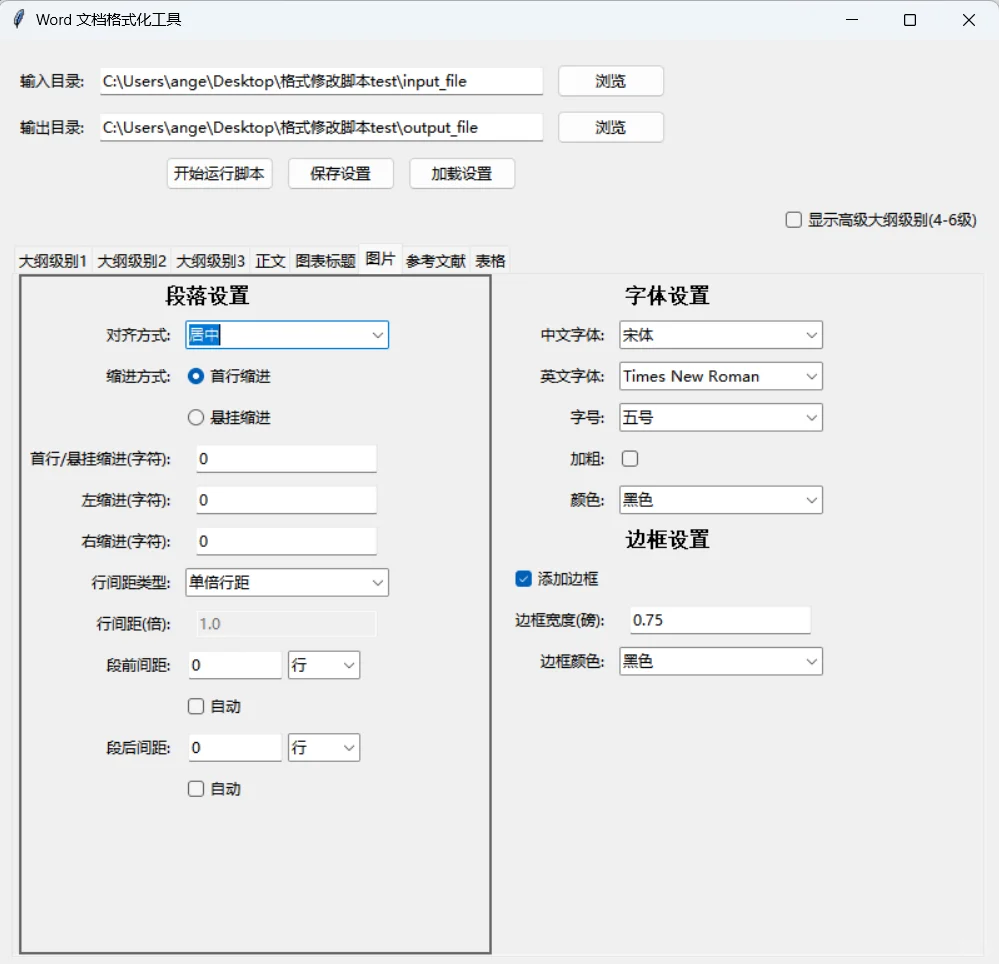Select the 首行缩进 radio button
This screenshot has width=999, height=964.
point(196,377)
